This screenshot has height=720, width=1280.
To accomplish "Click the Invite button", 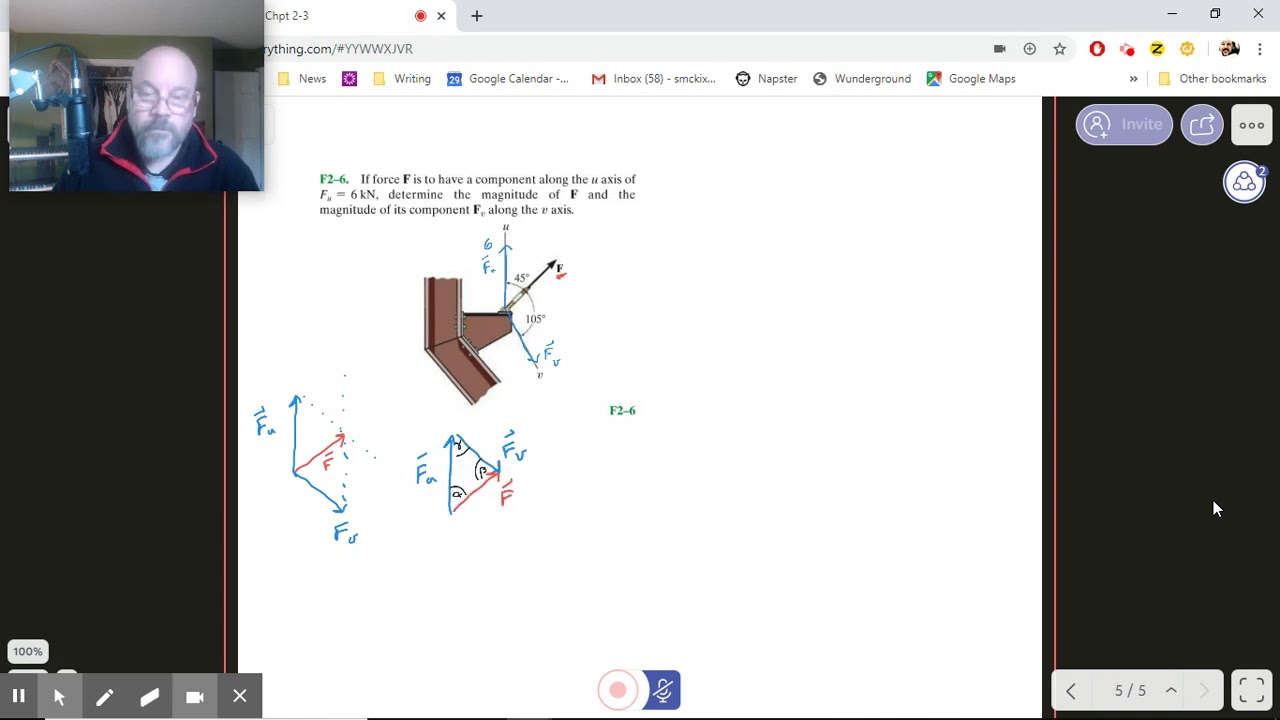I will (x=1124, y=125).
